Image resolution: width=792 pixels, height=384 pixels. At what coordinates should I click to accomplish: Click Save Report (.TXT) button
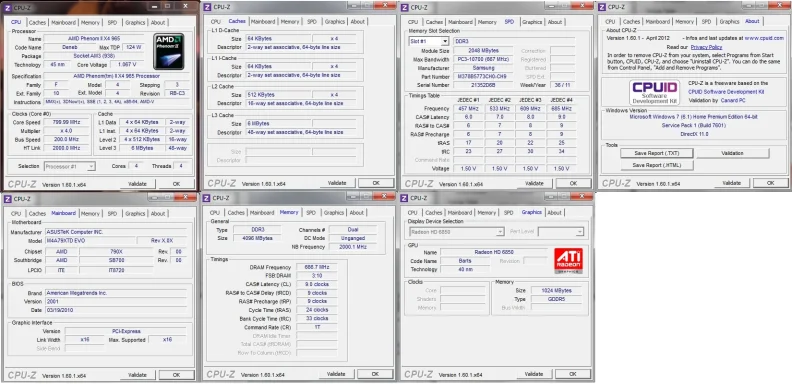pos(657,153)
